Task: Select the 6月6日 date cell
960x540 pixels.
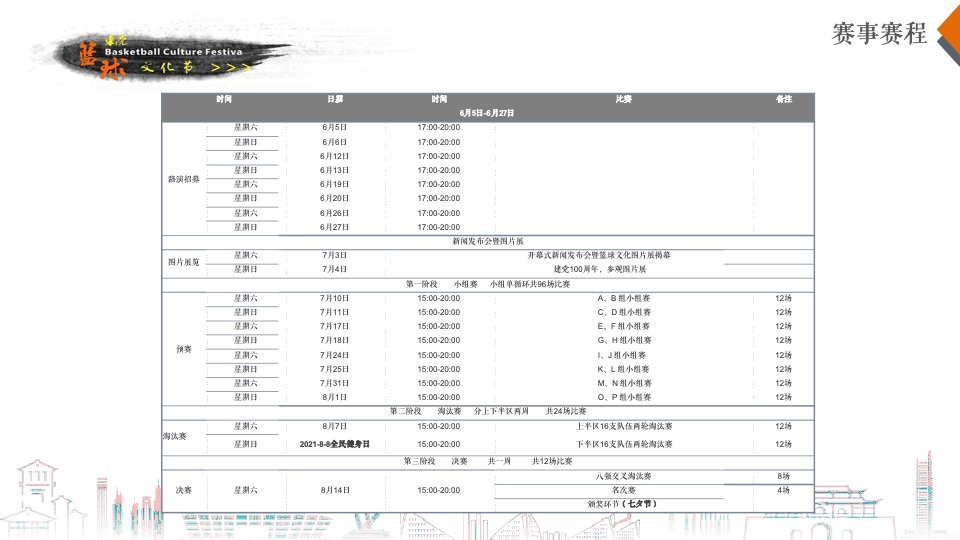Action: [334, 142]
